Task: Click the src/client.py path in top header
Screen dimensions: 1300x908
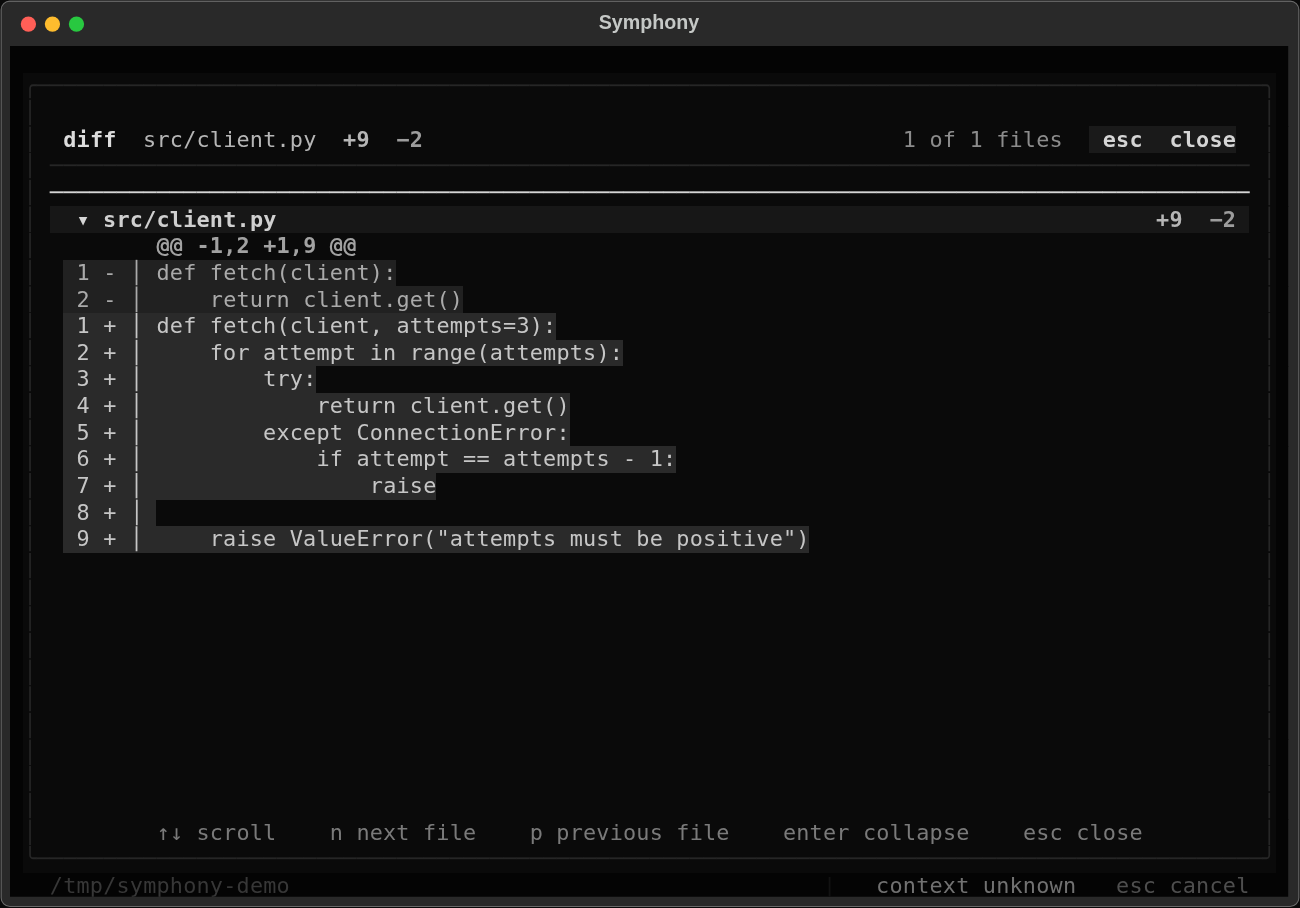Action: tap(230, 140)
